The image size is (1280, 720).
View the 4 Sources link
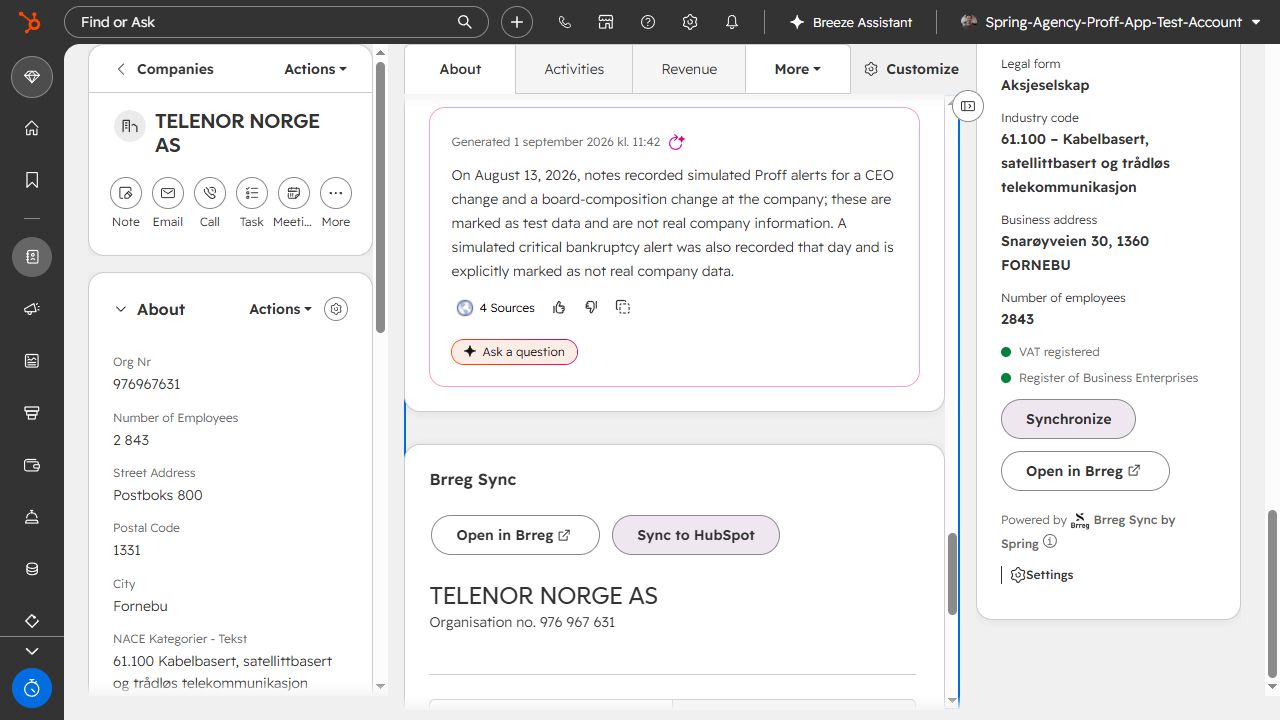(496, 308)
